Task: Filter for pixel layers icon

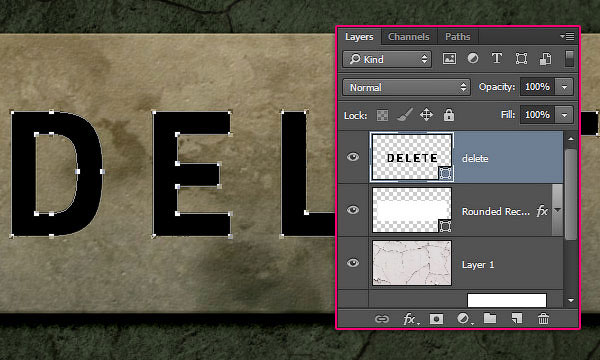Action: click(x=449, y=59)
